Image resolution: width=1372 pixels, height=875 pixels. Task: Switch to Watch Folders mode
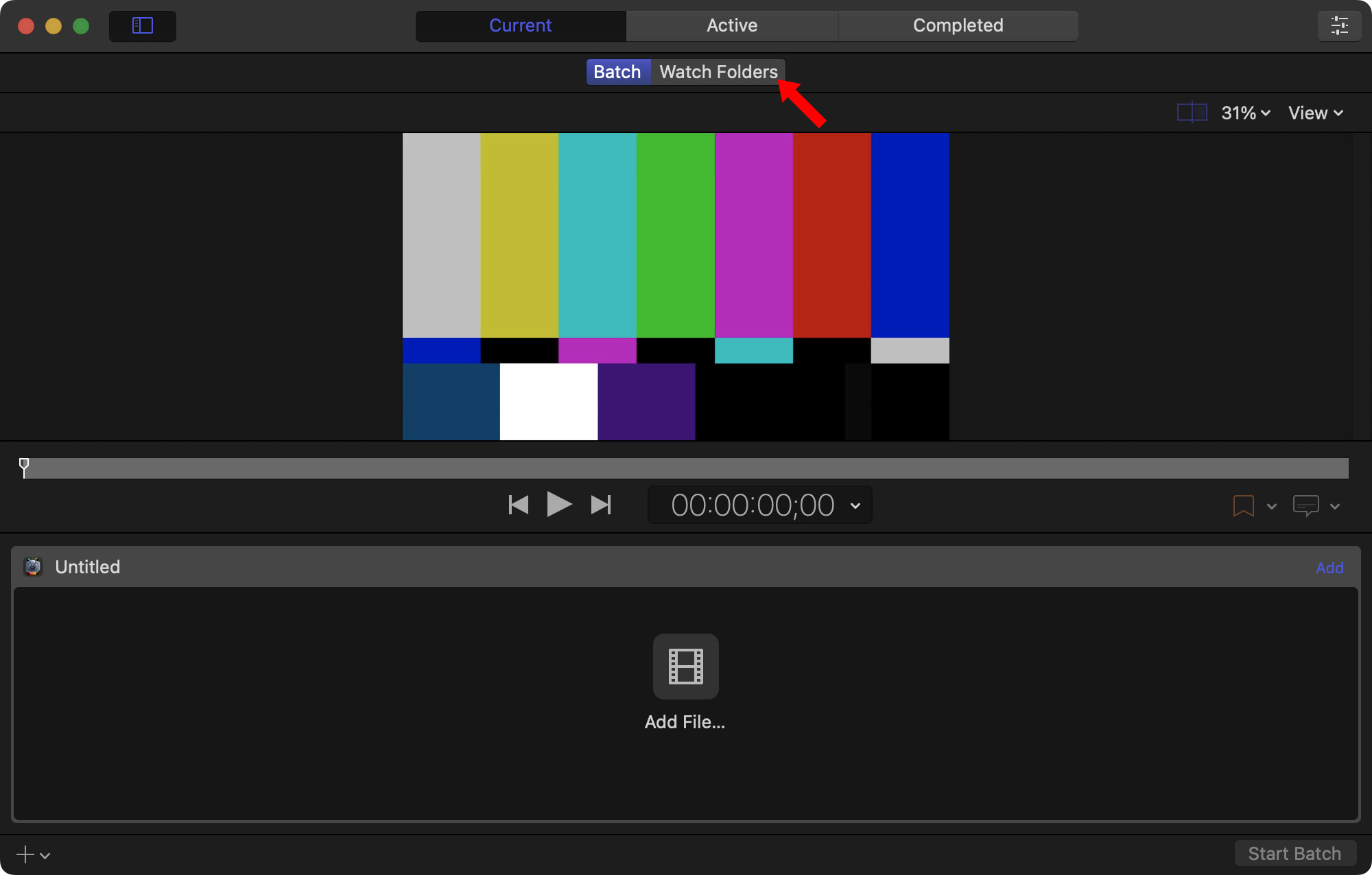(x=718, y=72)
